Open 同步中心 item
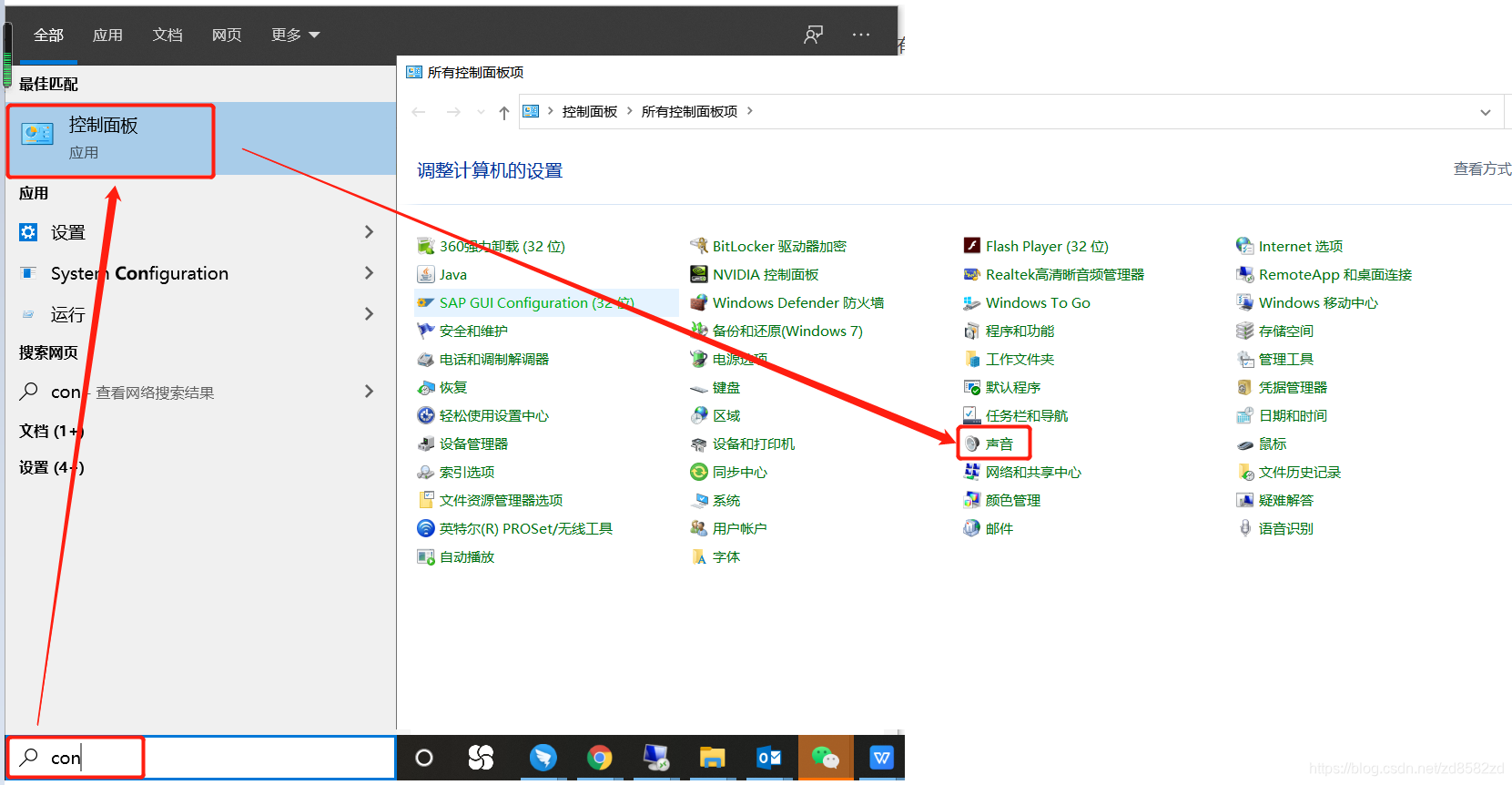The width and height of the screenshot is (1512, 785). tap(728, 473)
